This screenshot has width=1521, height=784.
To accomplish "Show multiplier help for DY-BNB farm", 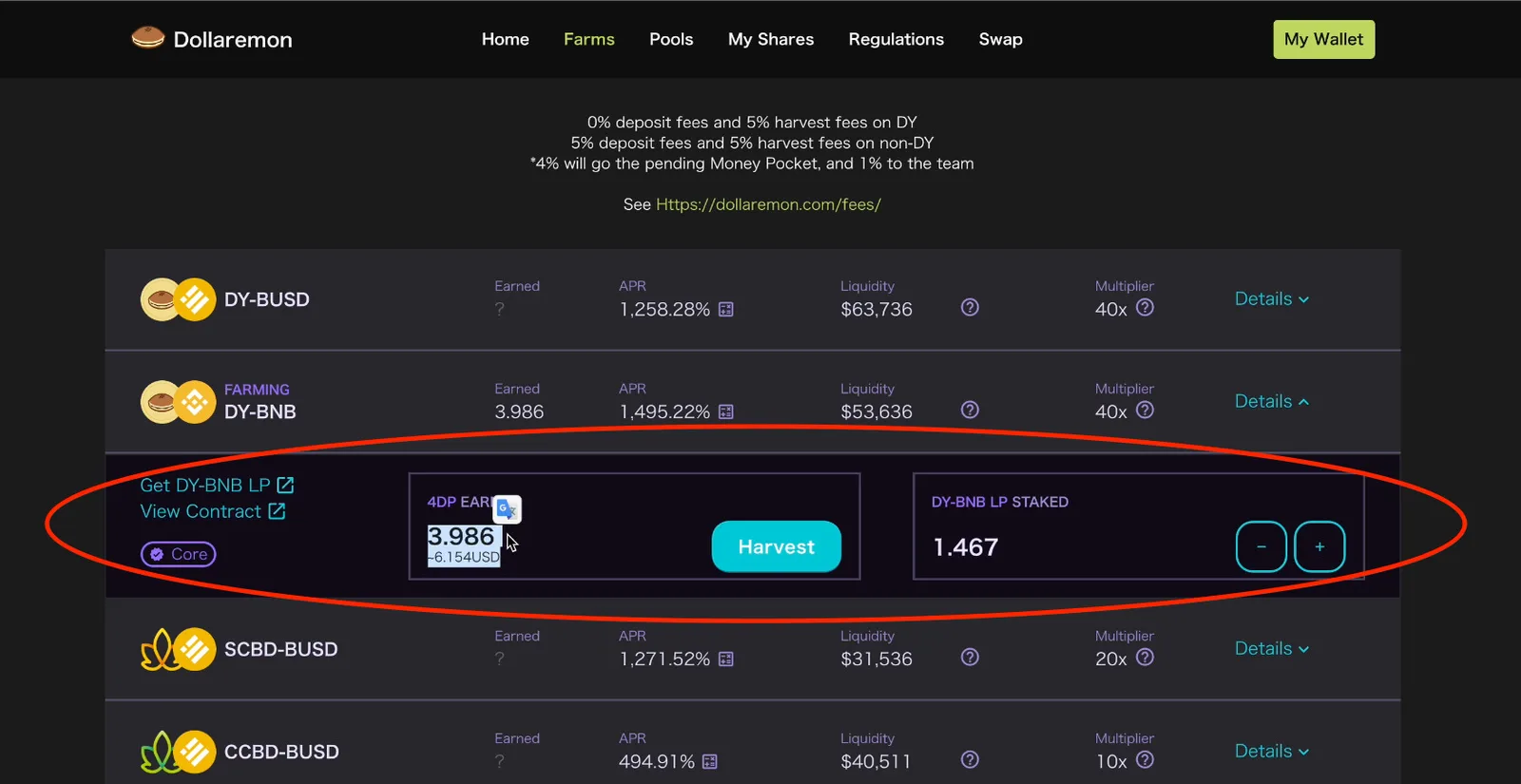I will [x=1146, y=410].
